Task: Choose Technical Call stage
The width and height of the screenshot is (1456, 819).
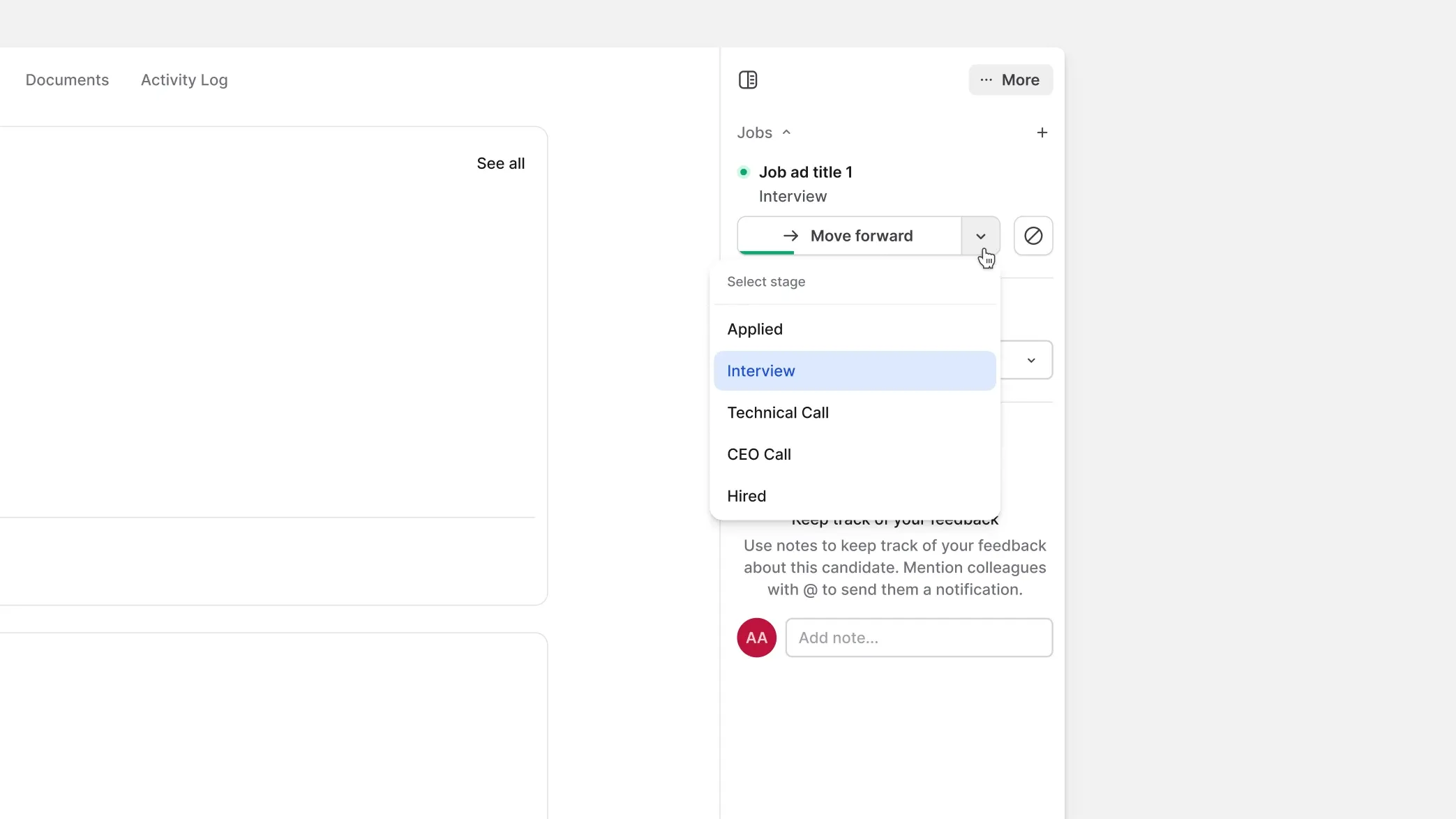Action: pyautogui.click(x=855, y=412)
